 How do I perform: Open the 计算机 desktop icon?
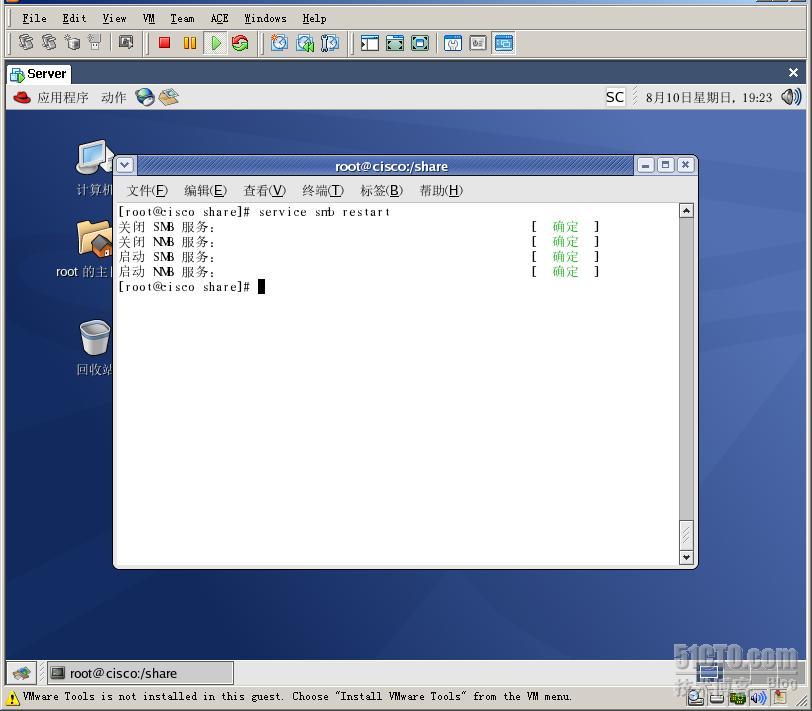tap(94, 168)
